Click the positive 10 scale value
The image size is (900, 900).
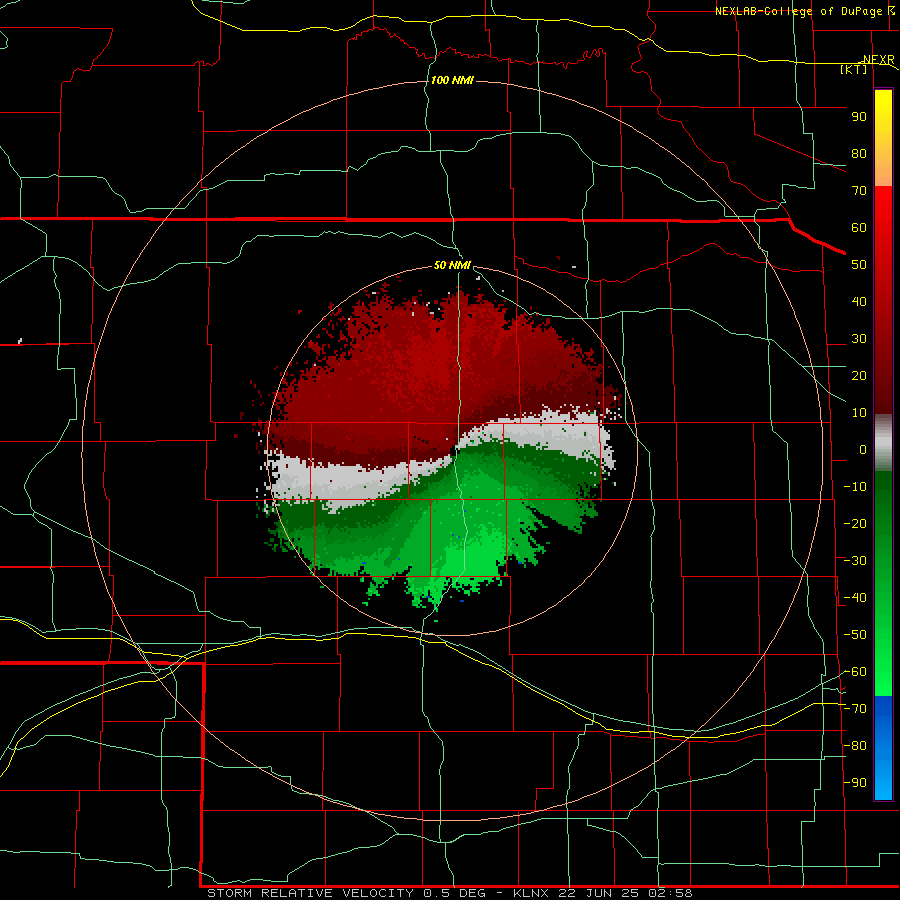(x=859, y=413)
